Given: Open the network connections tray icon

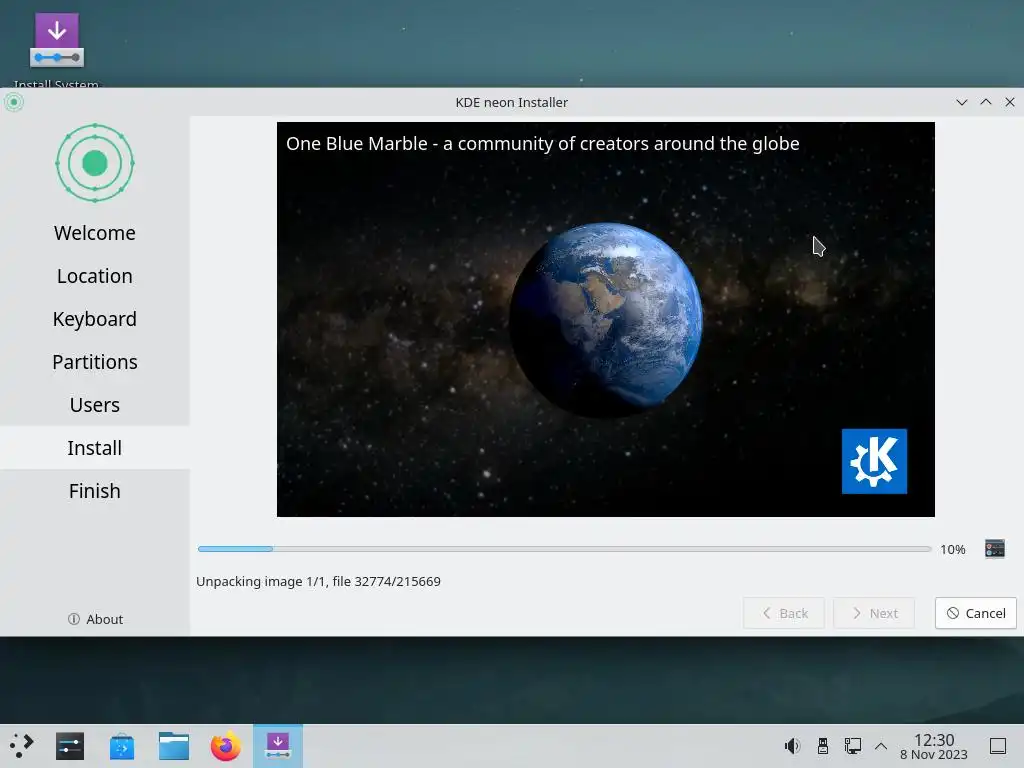Looking at the screenshot, I should [853, 746].
